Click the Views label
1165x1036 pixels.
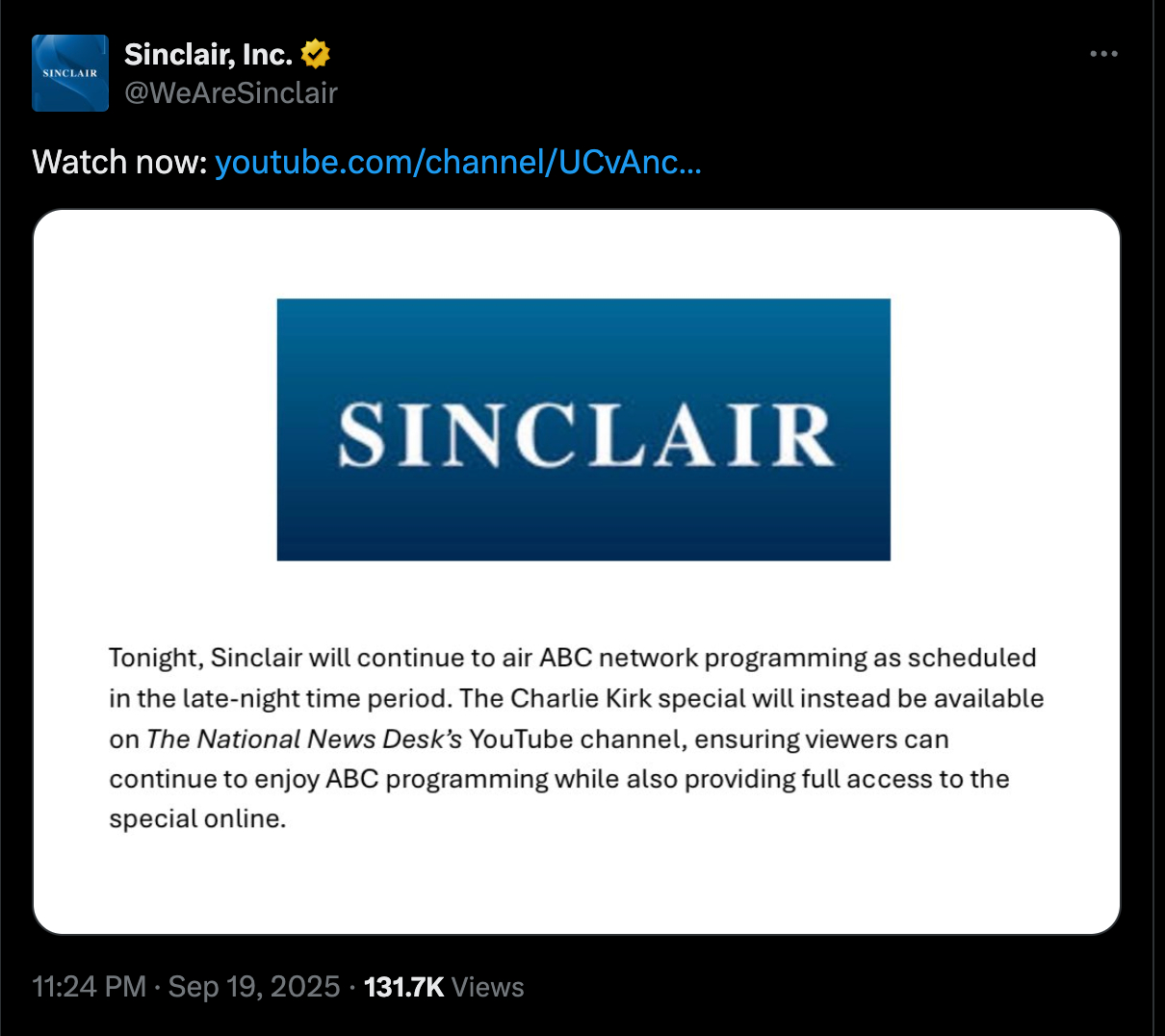coord(488,987)
